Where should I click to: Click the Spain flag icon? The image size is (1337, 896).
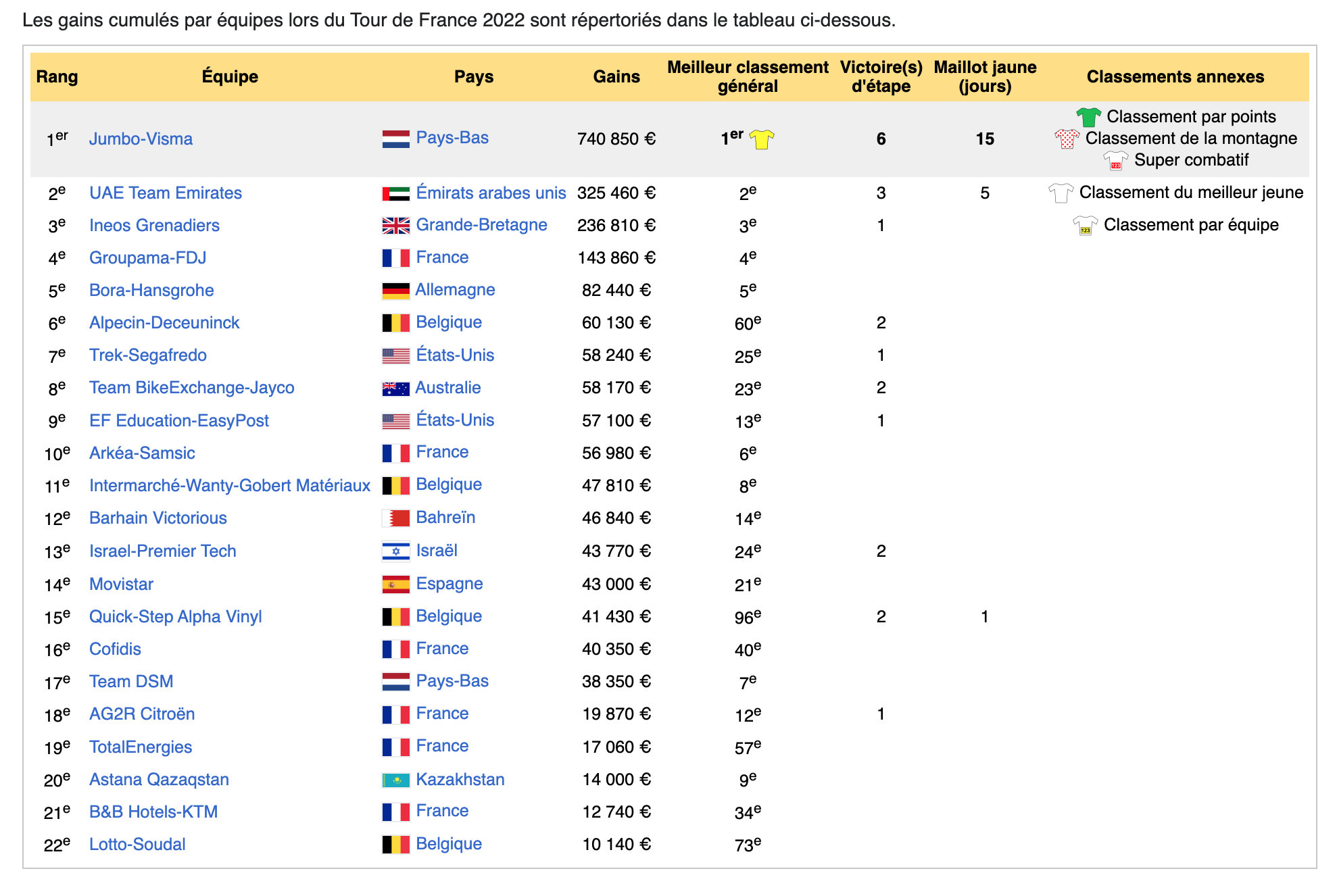pos(395,584)
